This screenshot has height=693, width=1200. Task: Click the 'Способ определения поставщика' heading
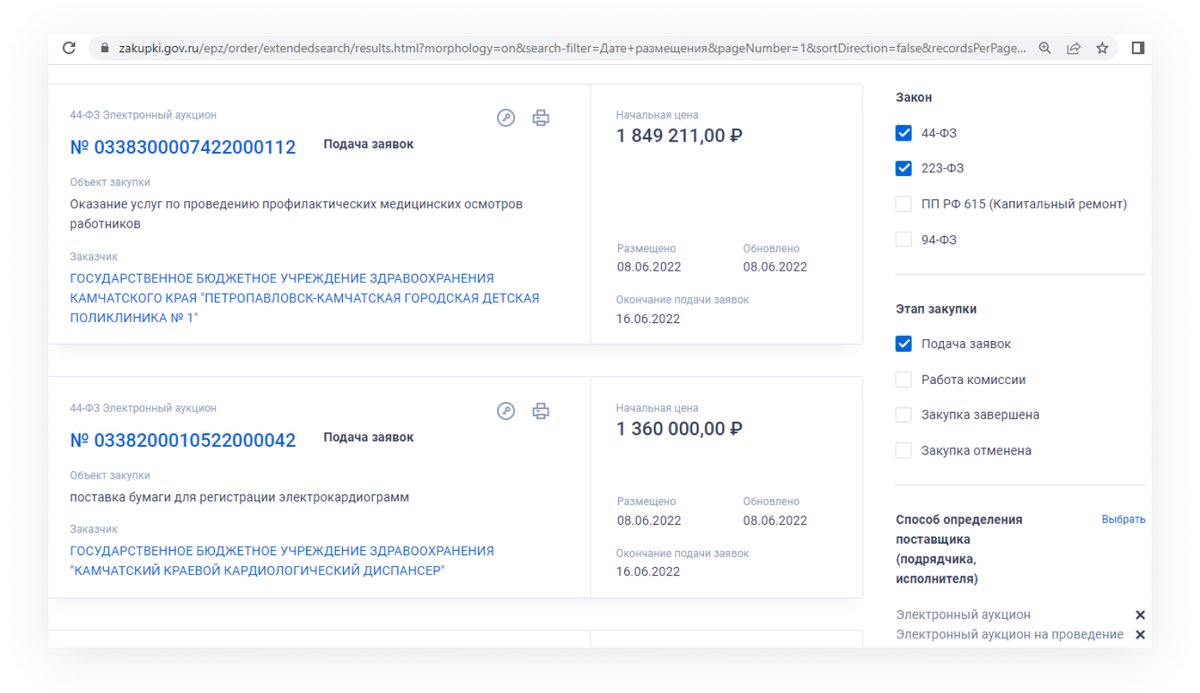pos(959,549)
